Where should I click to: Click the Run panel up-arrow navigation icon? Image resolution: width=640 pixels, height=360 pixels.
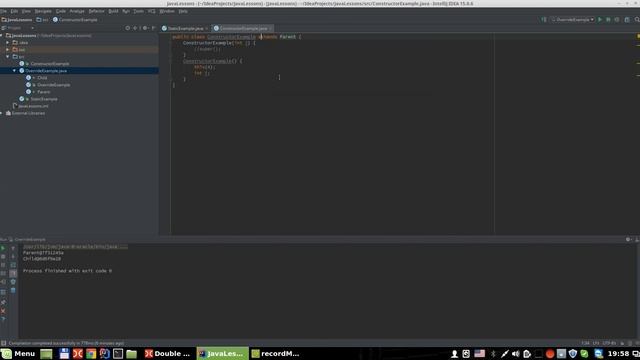click(13, 248)
